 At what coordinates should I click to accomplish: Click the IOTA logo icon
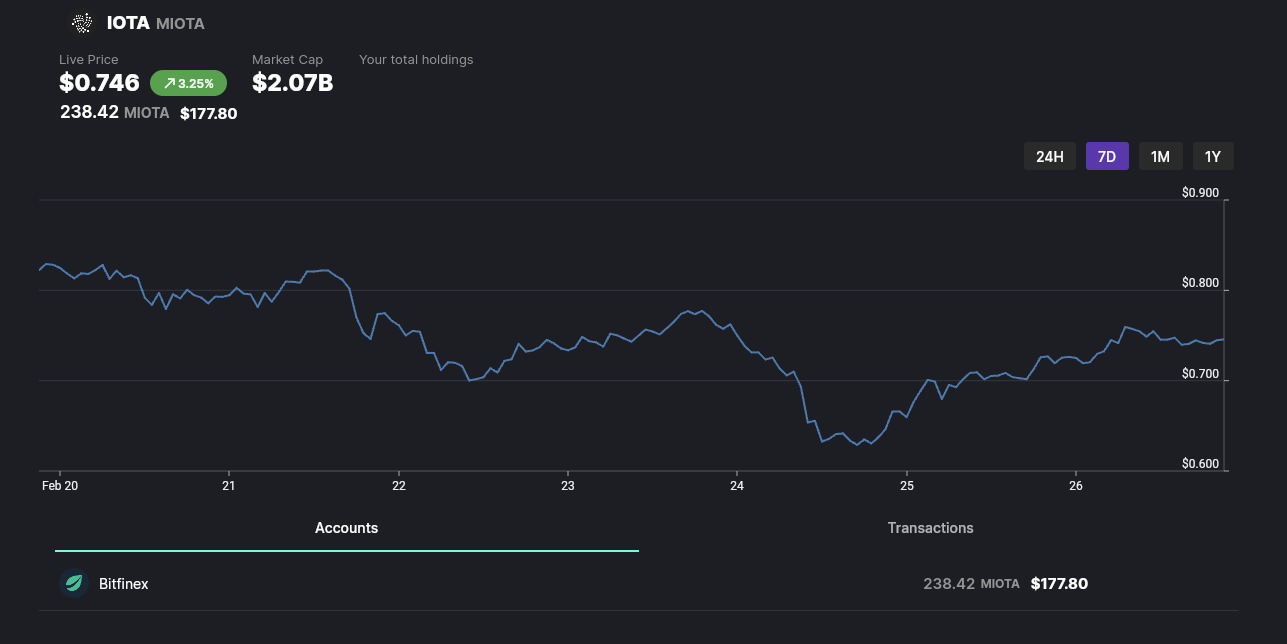click(x=81, y=22)
